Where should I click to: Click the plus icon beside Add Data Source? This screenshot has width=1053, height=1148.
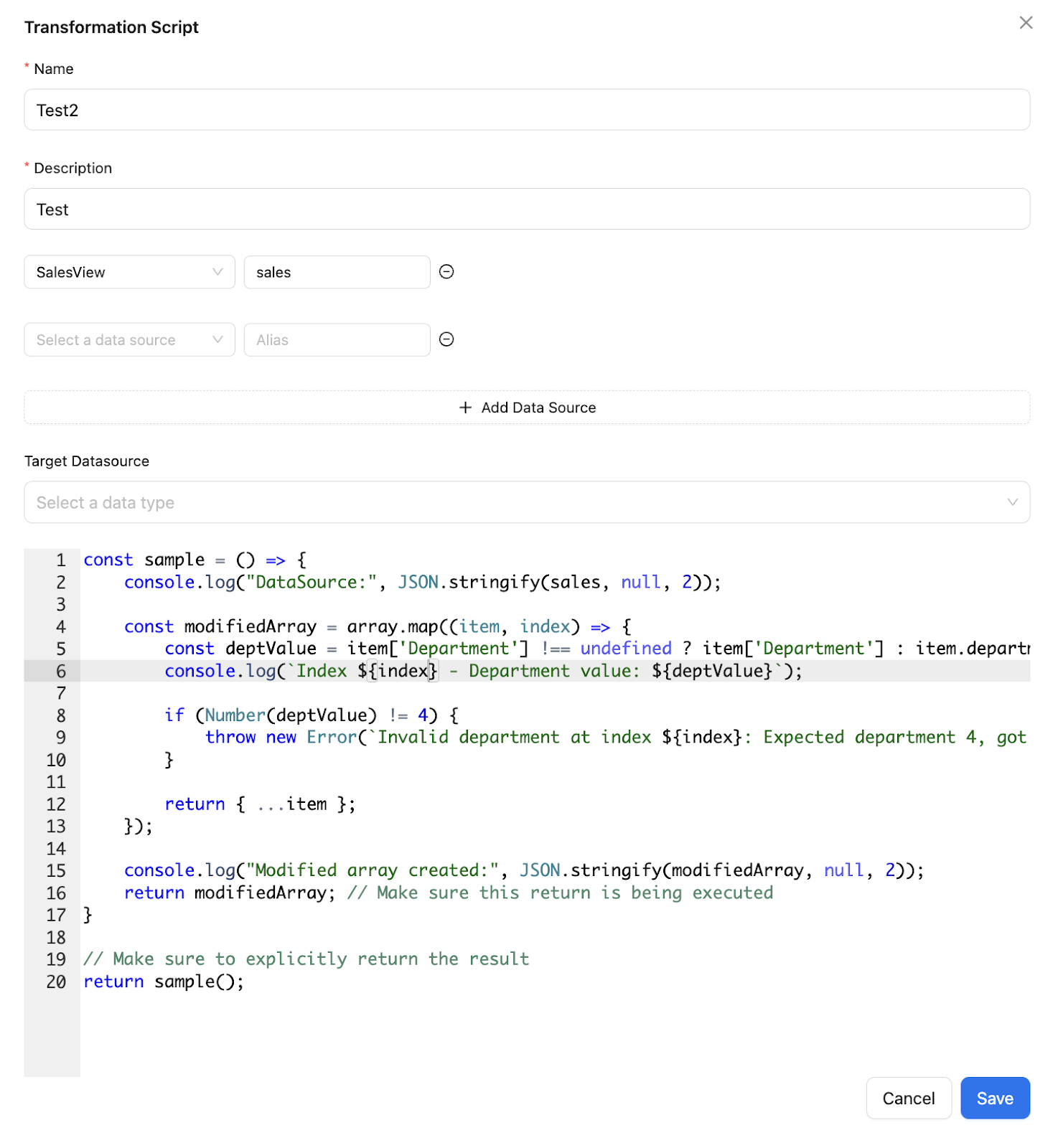466,408
